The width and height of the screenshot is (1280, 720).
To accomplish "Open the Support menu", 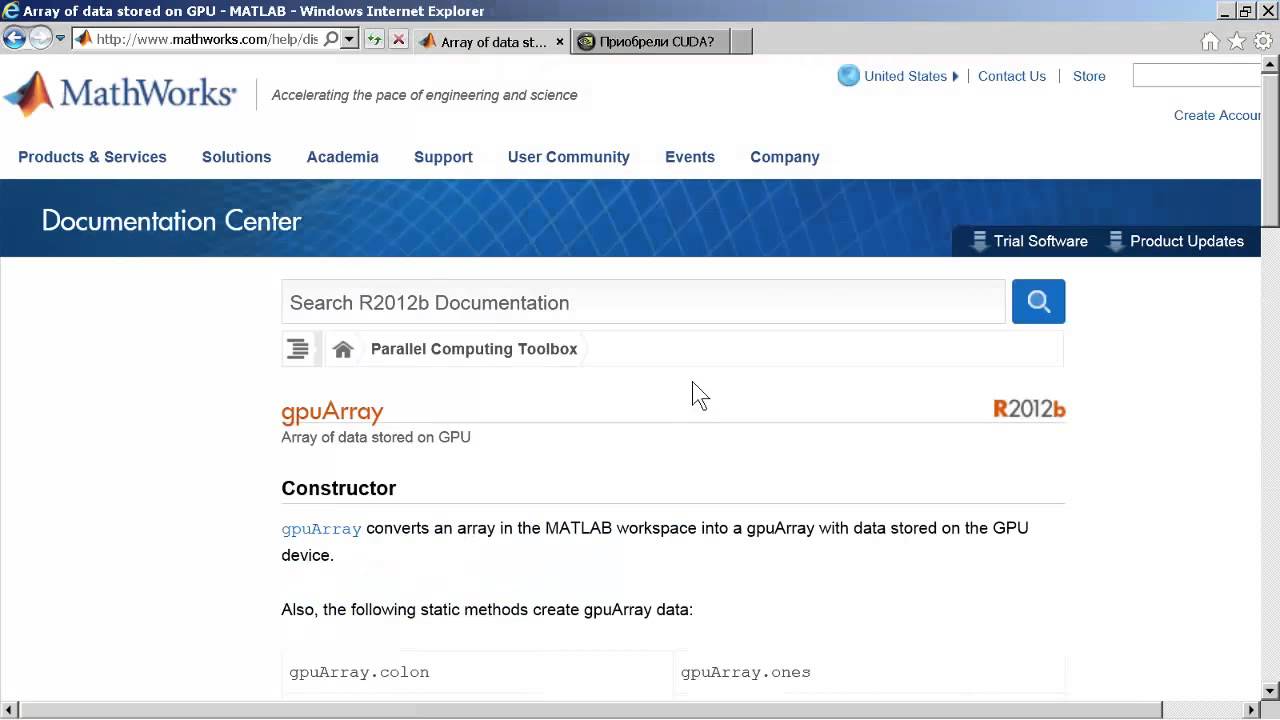I will (443, 157).
